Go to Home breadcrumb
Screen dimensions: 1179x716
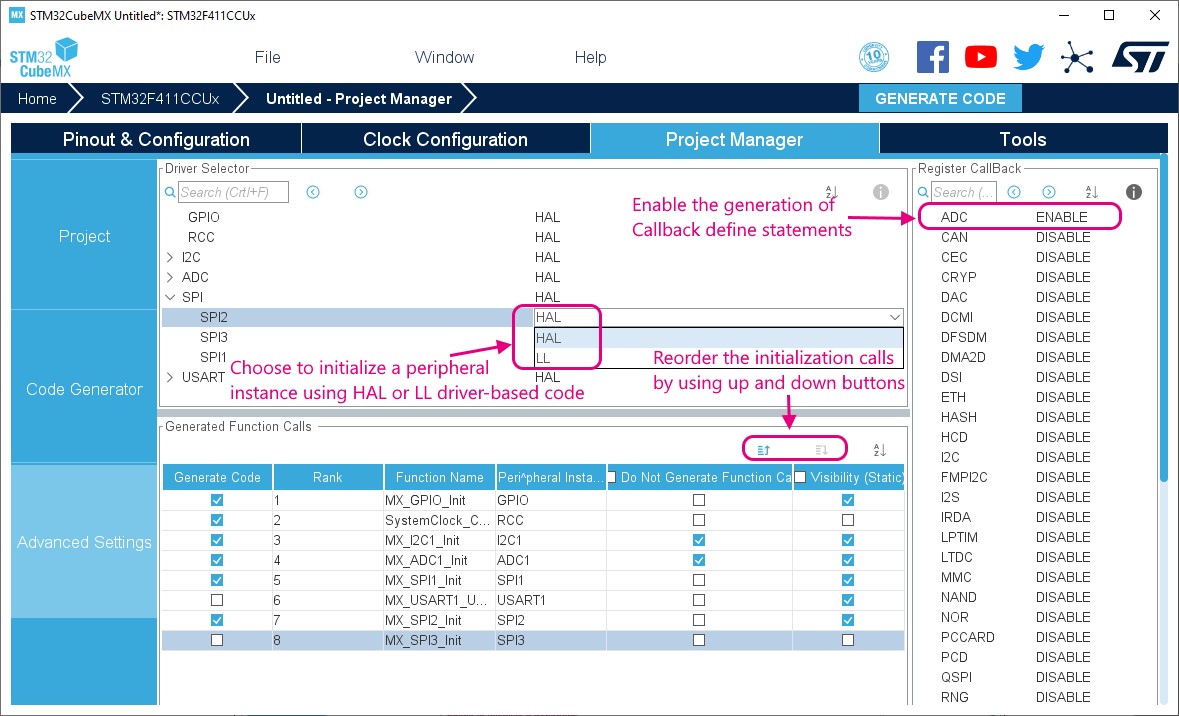(37, 99)
